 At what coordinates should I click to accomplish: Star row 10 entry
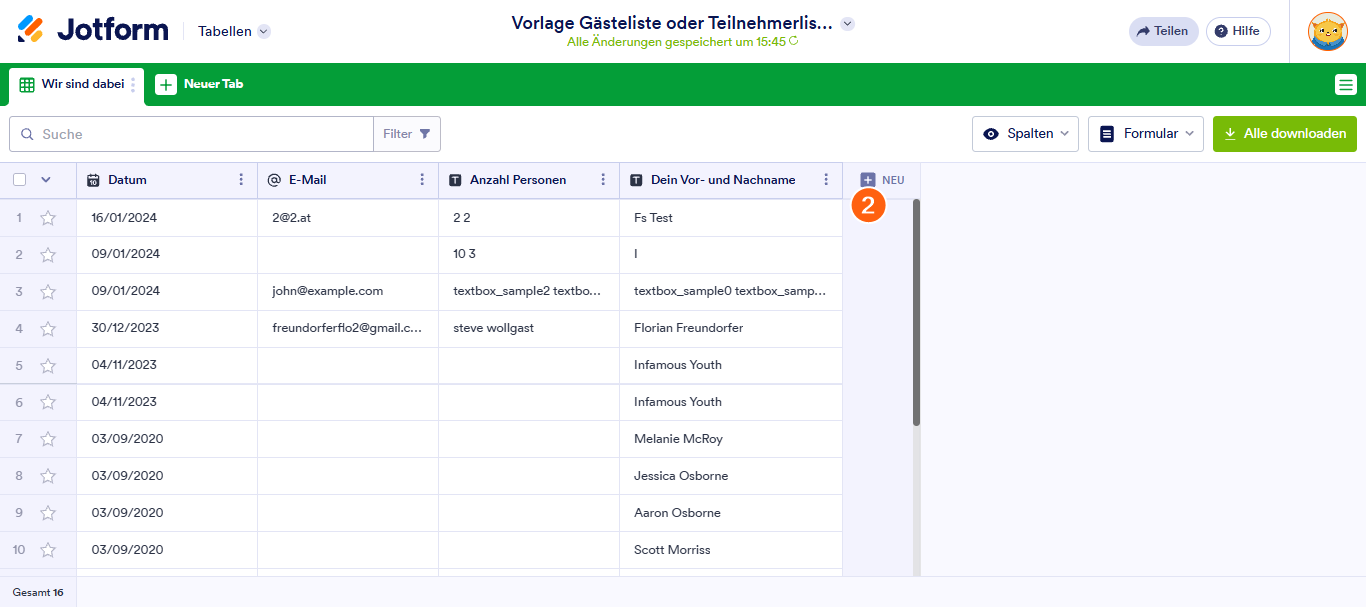(48, 551)
